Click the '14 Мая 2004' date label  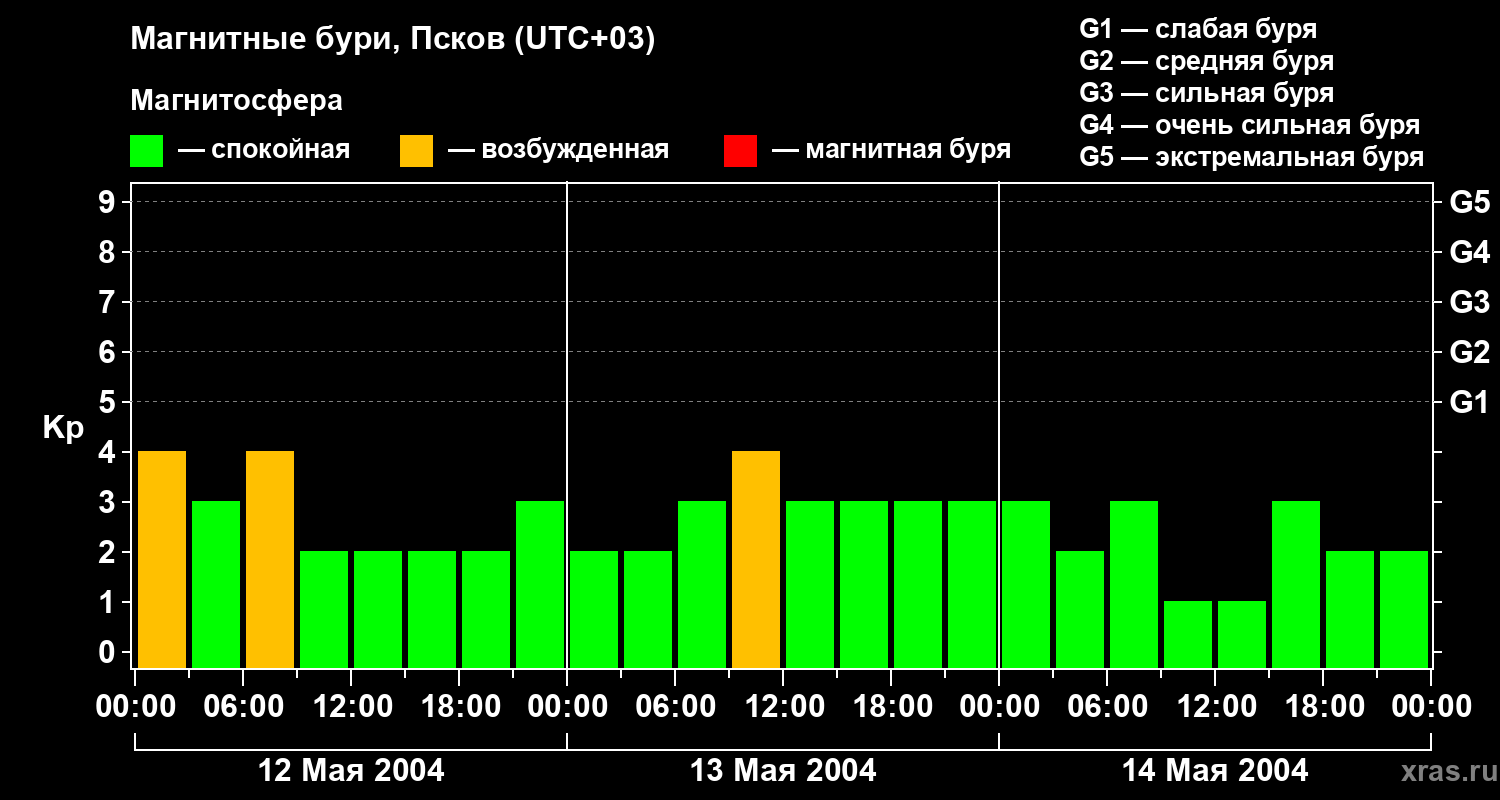click(x=1215, y=771)
